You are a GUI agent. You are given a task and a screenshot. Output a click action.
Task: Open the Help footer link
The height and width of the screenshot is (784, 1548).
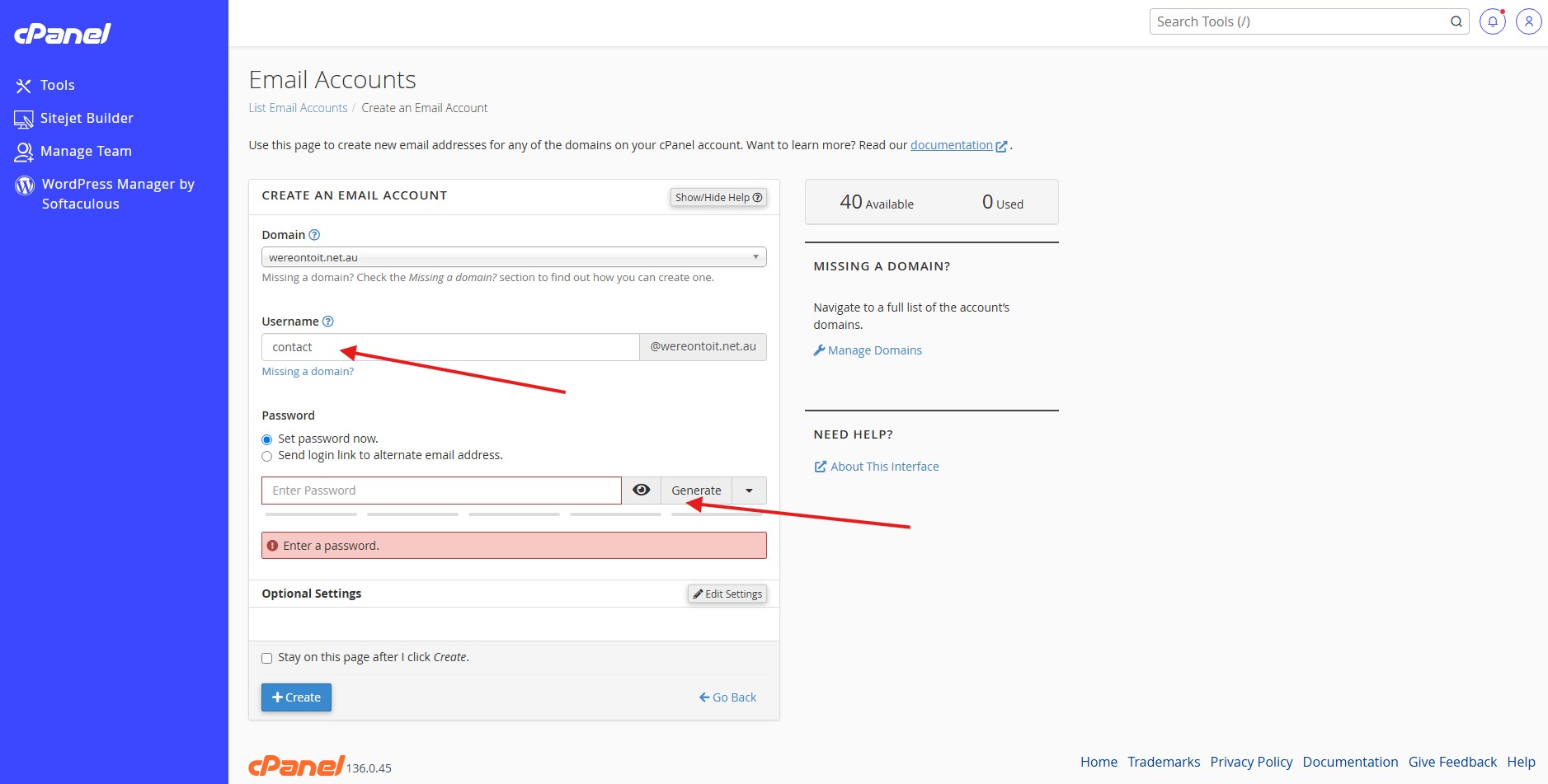(x=1521, y=762)
